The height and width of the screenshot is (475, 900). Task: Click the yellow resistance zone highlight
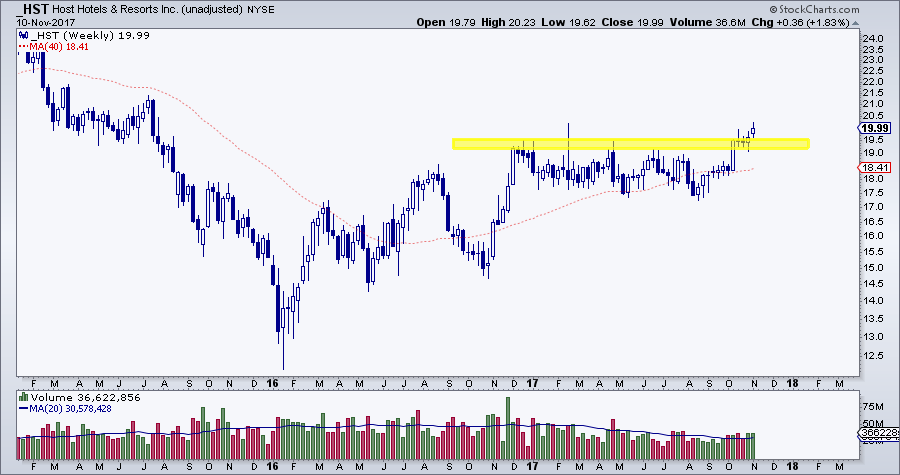point(631,143)
